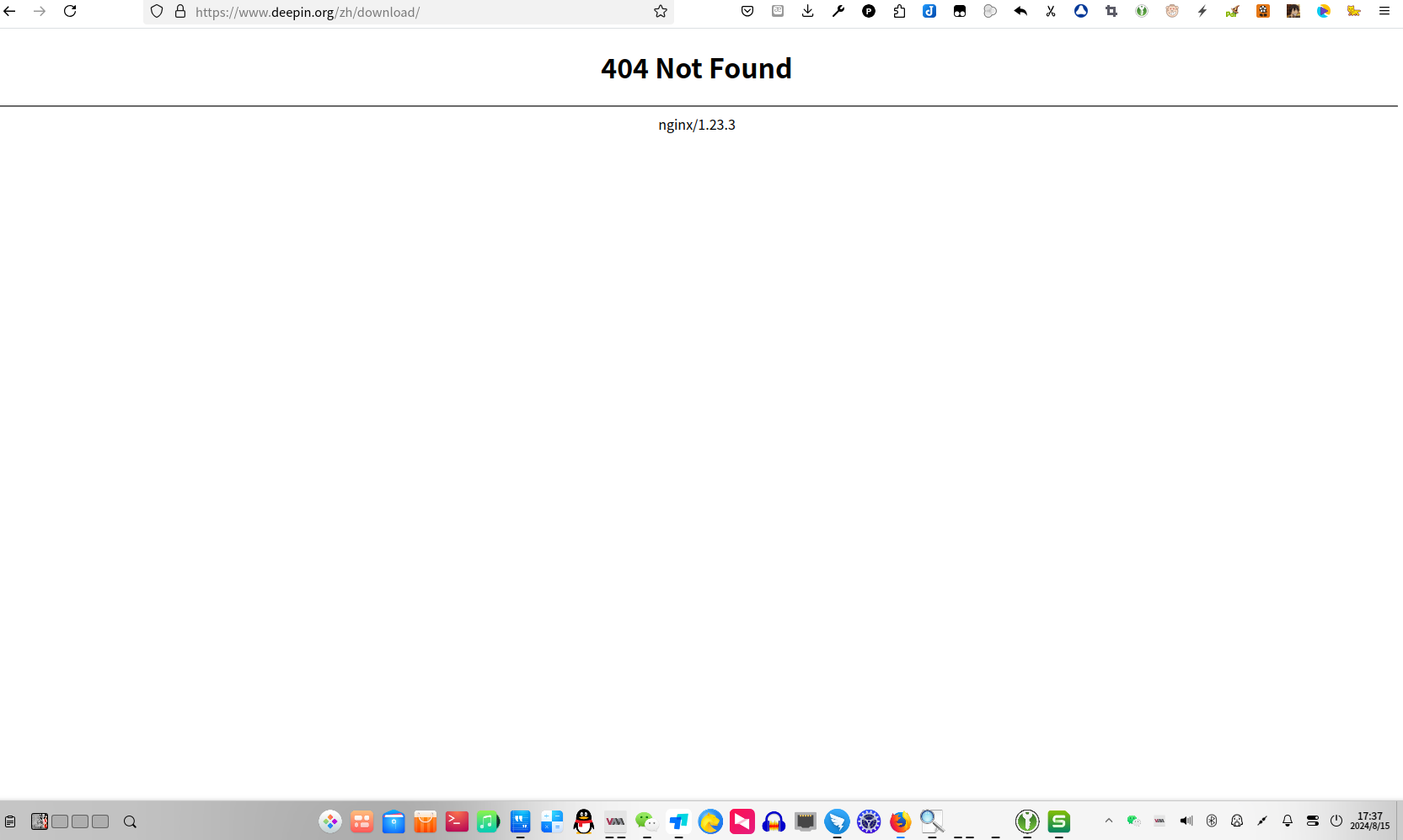Bookmark this page with the star

pyautogui.click(x=661, y=12)
